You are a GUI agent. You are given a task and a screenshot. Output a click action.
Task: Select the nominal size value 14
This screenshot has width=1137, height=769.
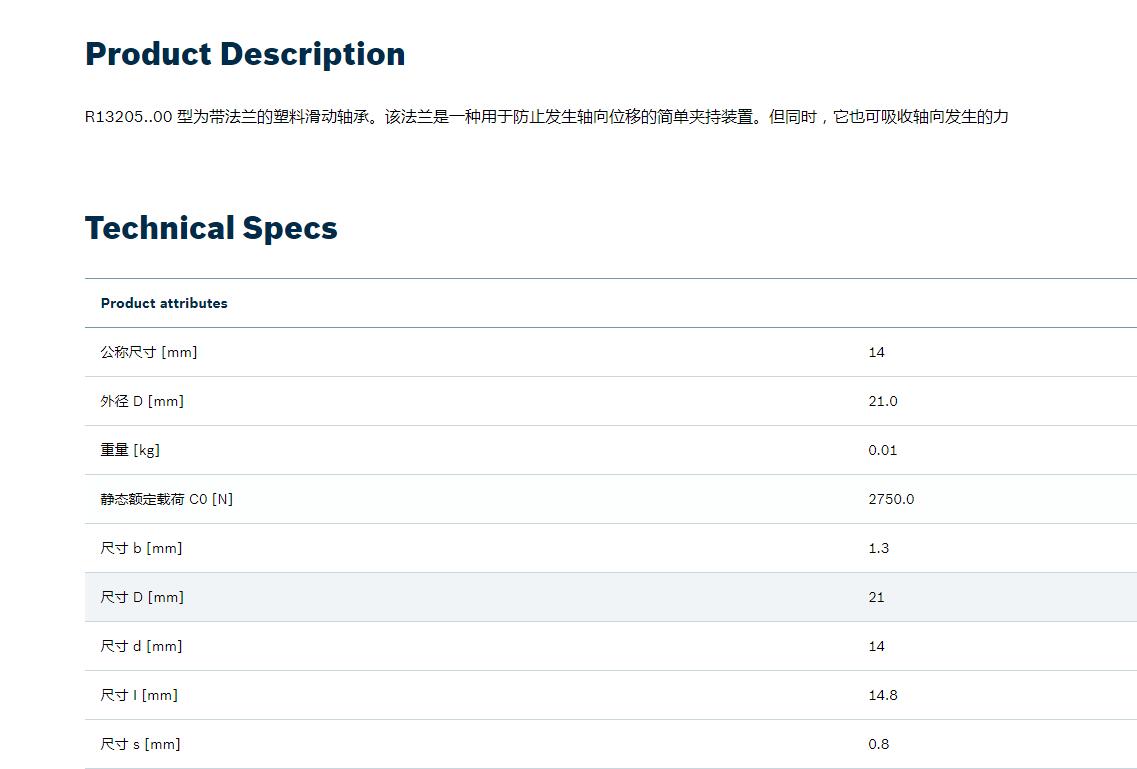click(x=876, y=352)
